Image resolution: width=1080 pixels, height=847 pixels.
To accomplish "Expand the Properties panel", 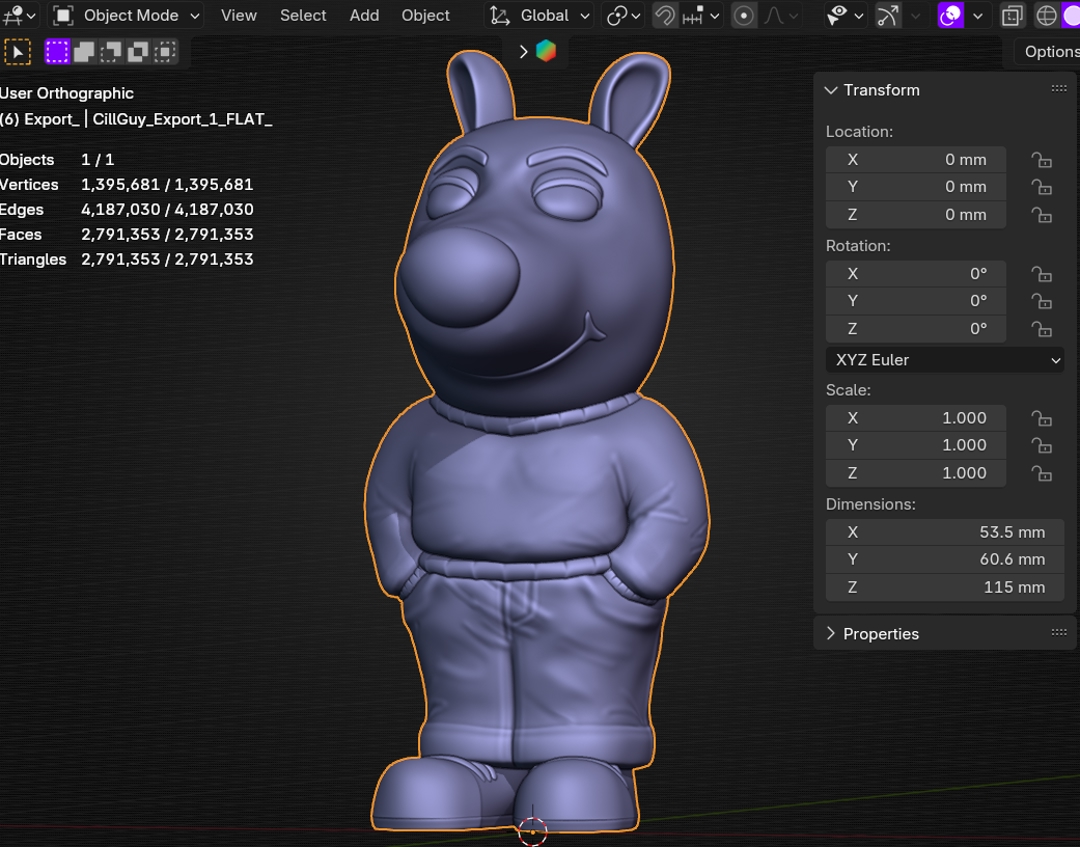I will click(x=880, y=634).
